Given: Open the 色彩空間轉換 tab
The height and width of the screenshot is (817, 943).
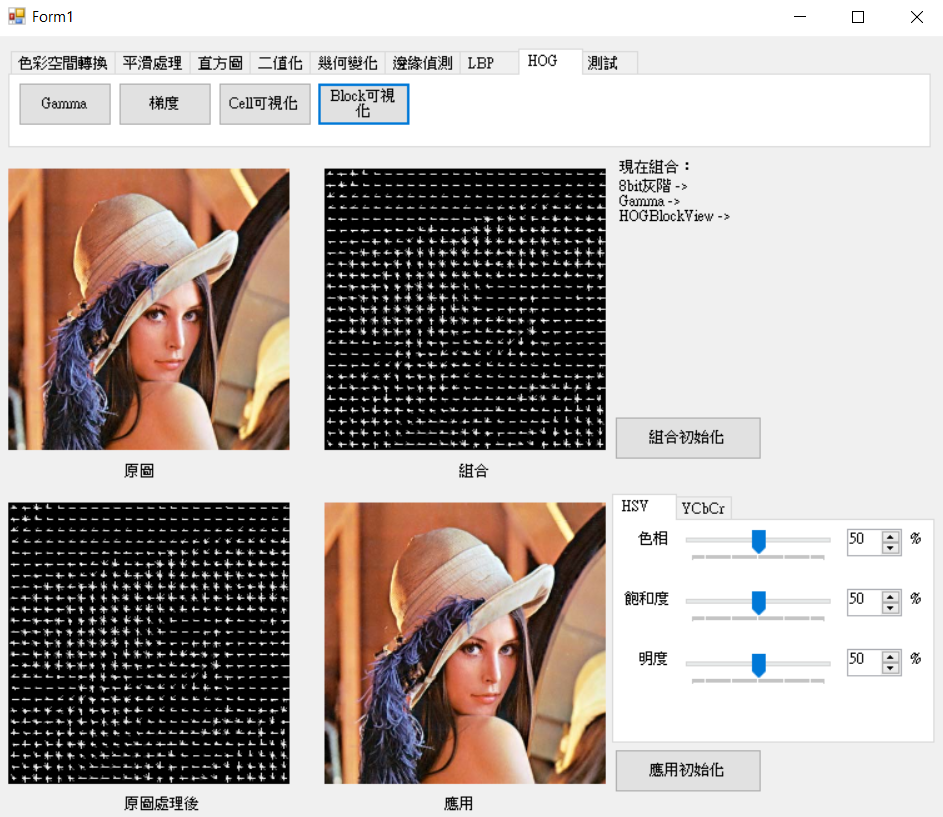Looking at the screenshot, I should 63,63.
